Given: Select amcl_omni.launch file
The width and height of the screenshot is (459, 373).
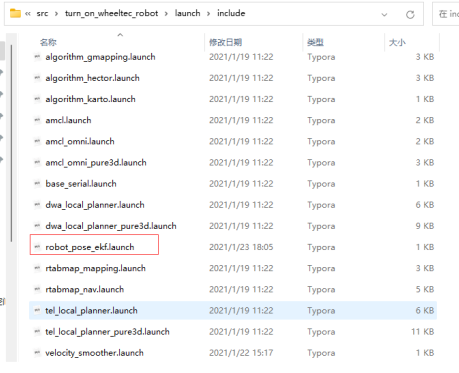Looking at the screenshot, I should pyautogui.click(x=80, y=141).
